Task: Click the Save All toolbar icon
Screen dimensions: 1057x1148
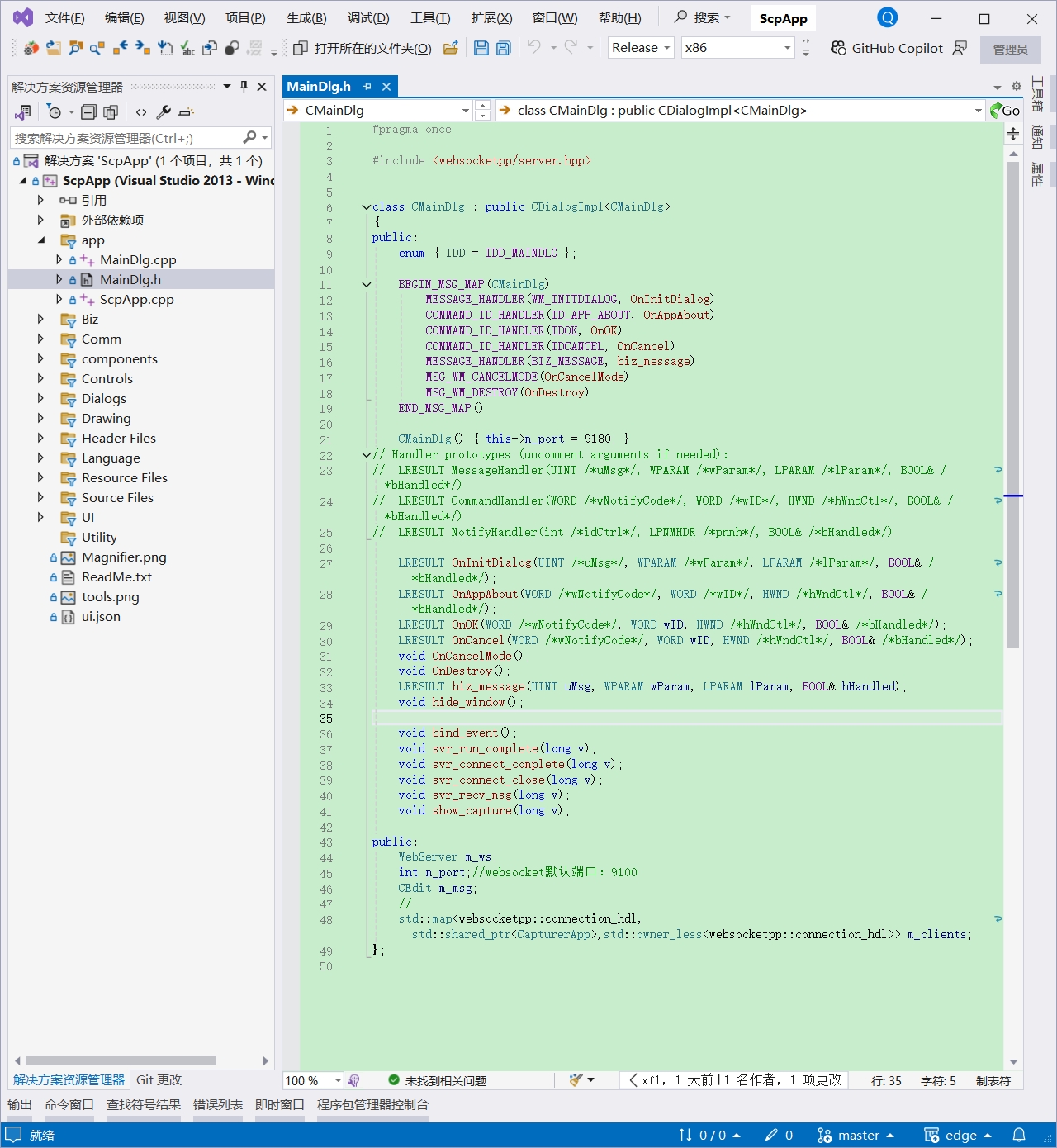Action: tap(503, 48)
